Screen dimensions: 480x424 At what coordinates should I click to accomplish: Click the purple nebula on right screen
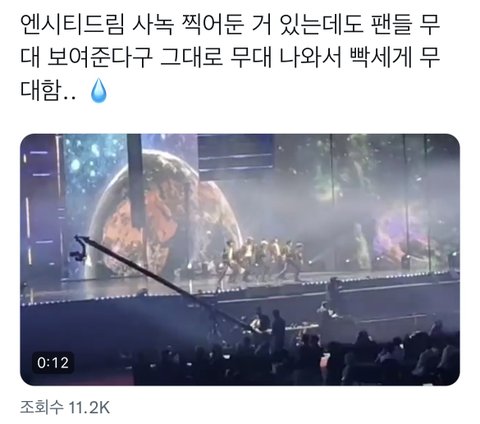tap(398, 232)
